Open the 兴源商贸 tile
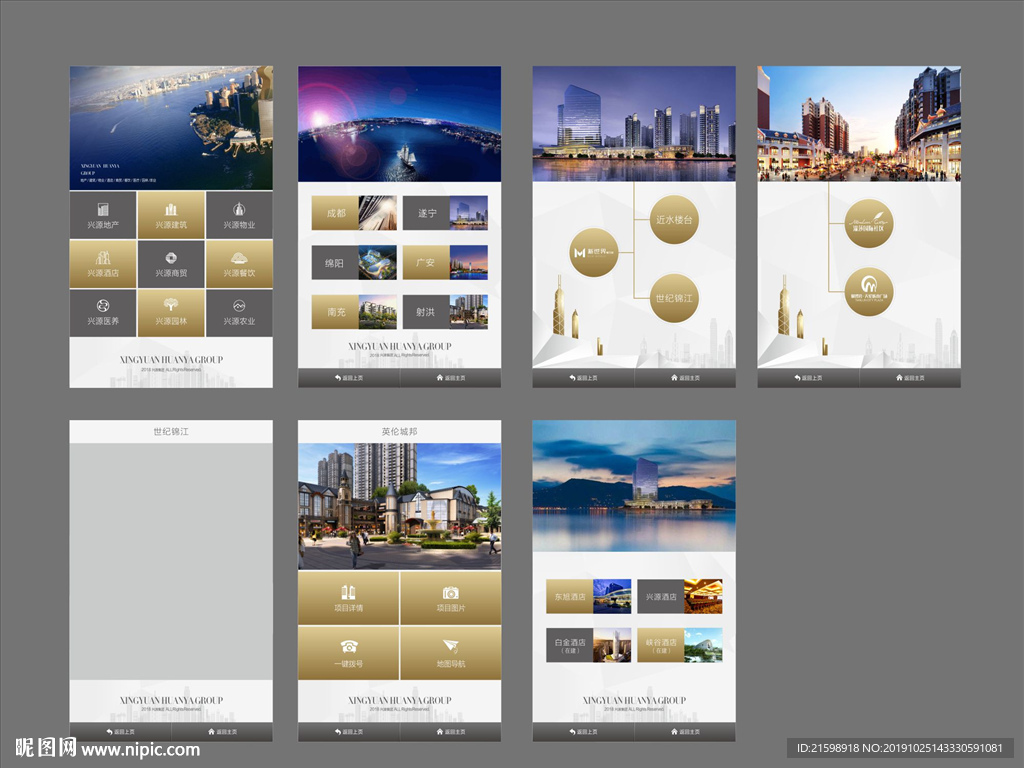 [x=171, y=264]
